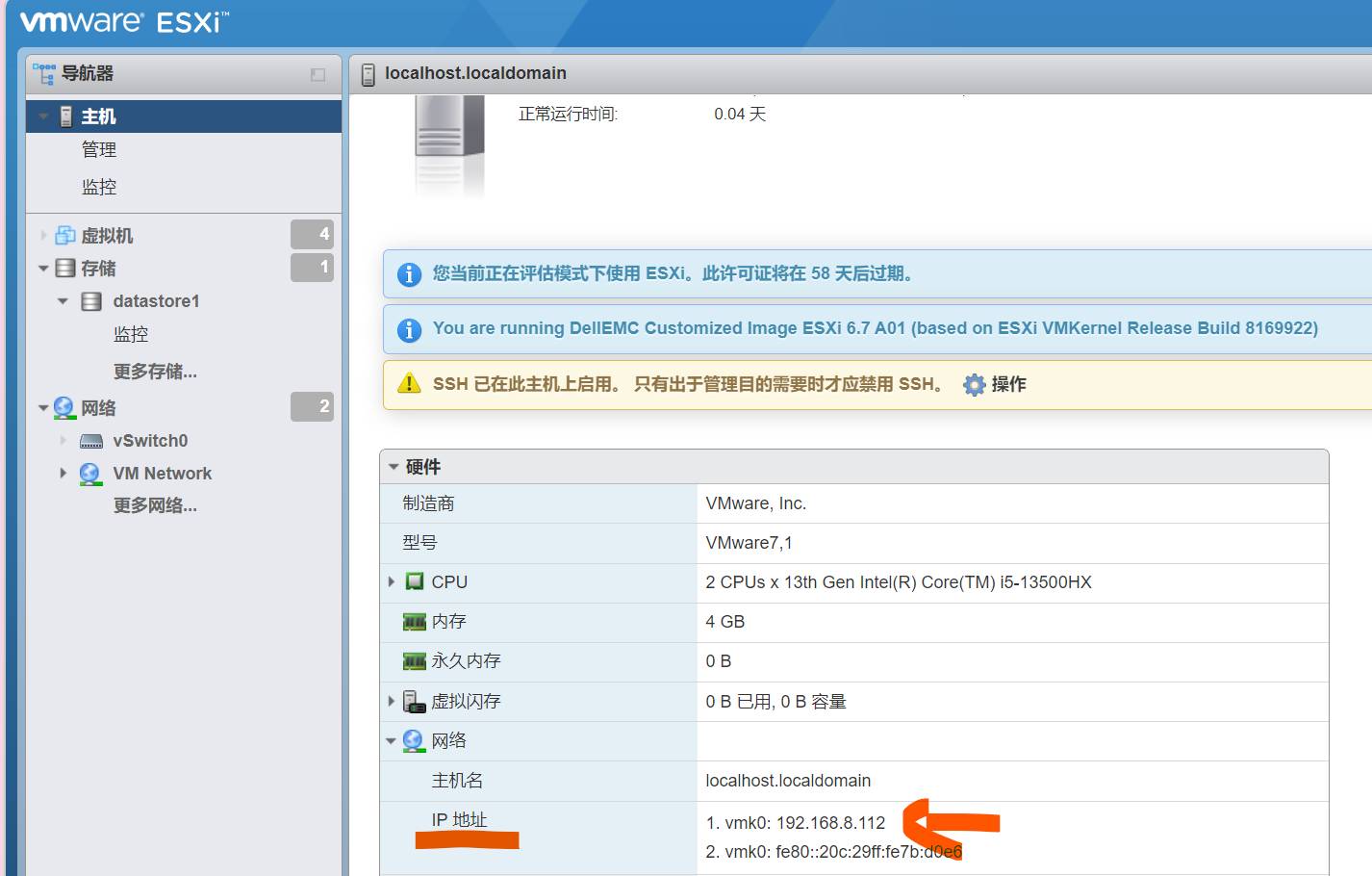Click the virtual flash icon beside 虚拟闪存
The image size is (1372, 876).
point(414,702)
